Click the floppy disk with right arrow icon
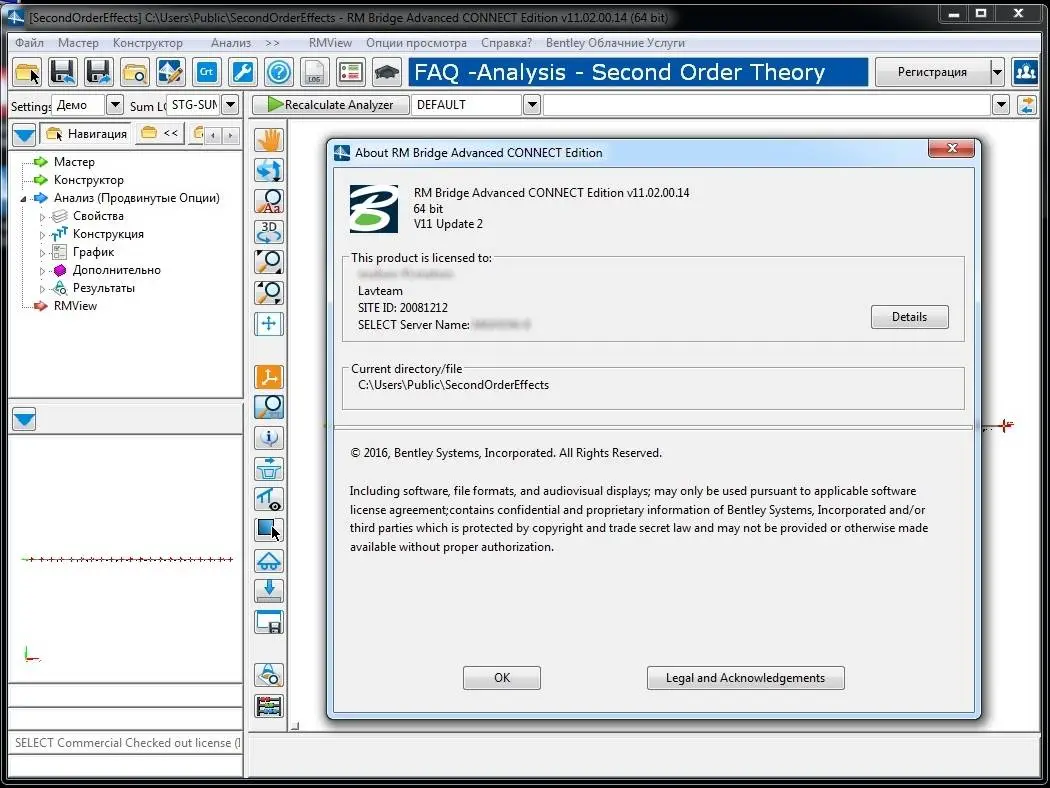 pos(98,72)
